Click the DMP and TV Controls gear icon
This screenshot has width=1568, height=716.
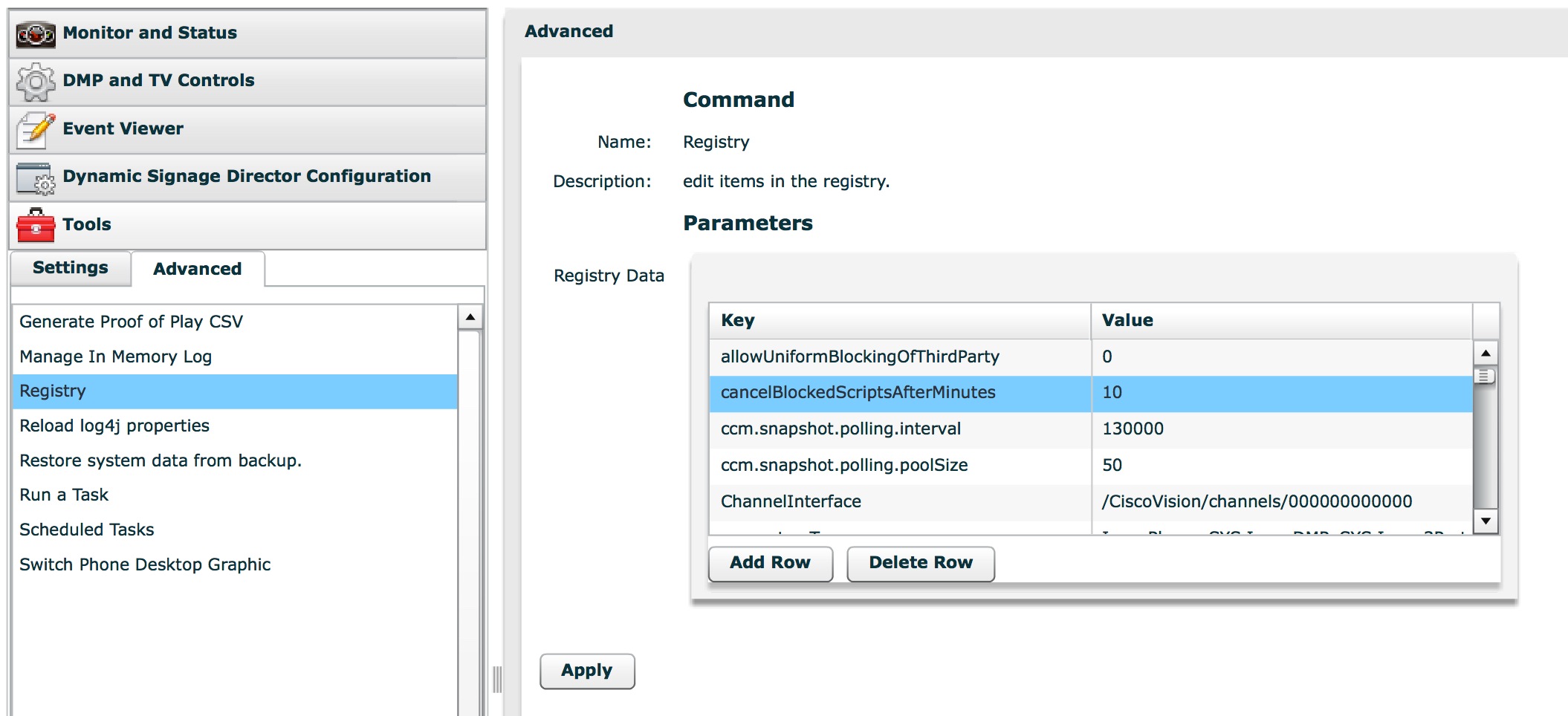[x=36, y=82]
